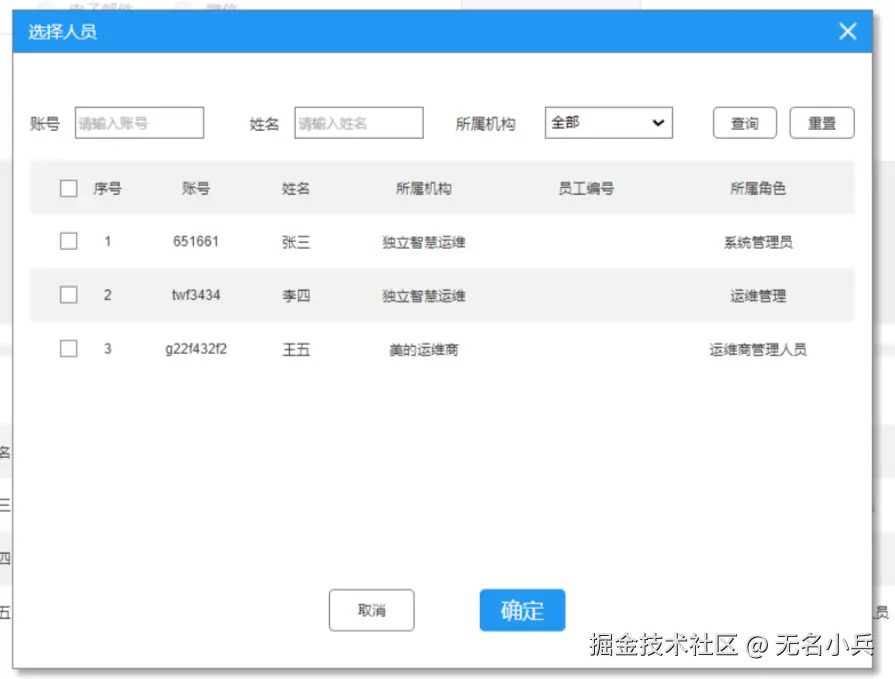The width and height of the screenshot is (895, 679).
Task: Click the 查询 button
Action: tap(745, 123)
